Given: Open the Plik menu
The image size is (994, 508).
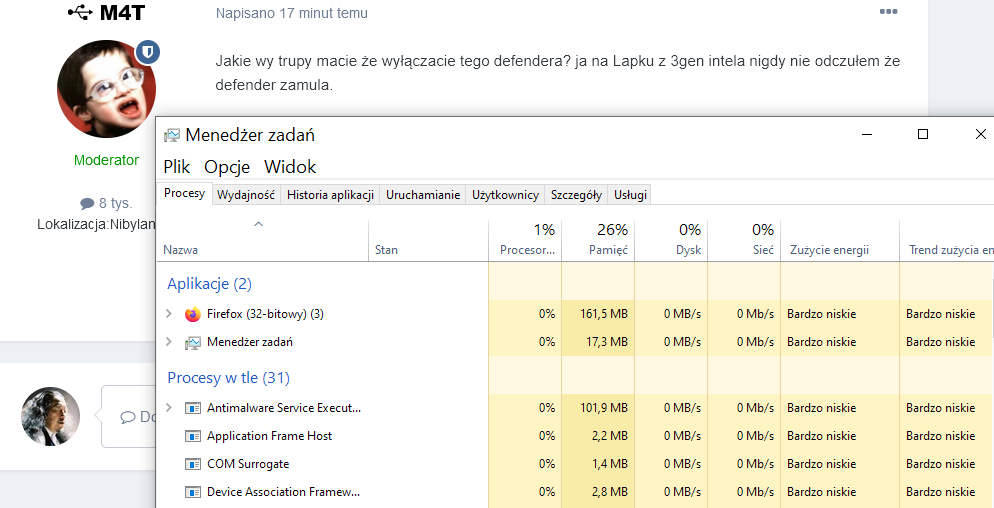Looking at the screenshot, I should click(177, 167).
